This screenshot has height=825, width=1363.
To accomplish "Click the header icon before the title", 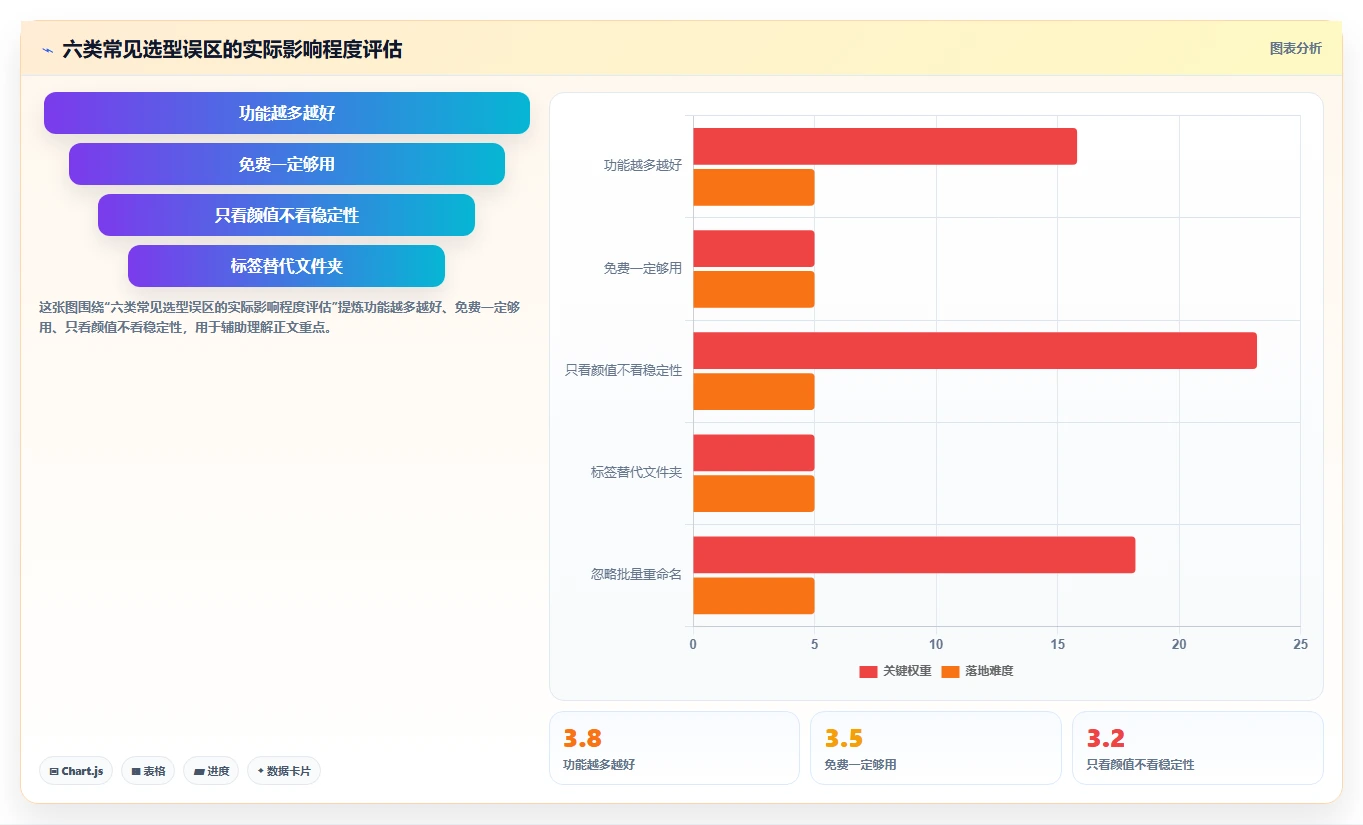I will pyautogui.click(x=47, y=49).
